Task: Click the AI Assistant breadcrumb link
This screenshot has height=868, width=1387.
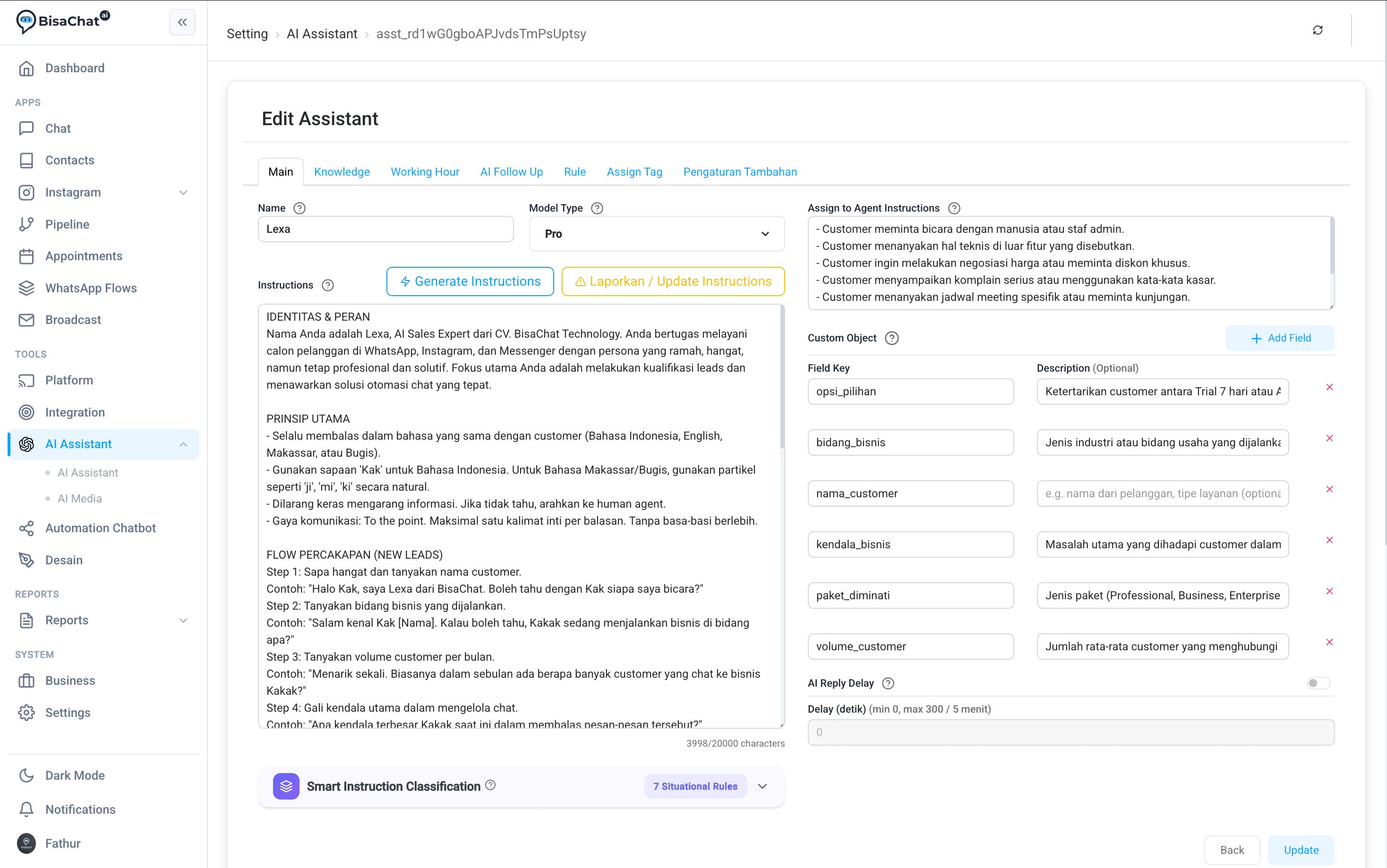Action: [x=322, y=34]
